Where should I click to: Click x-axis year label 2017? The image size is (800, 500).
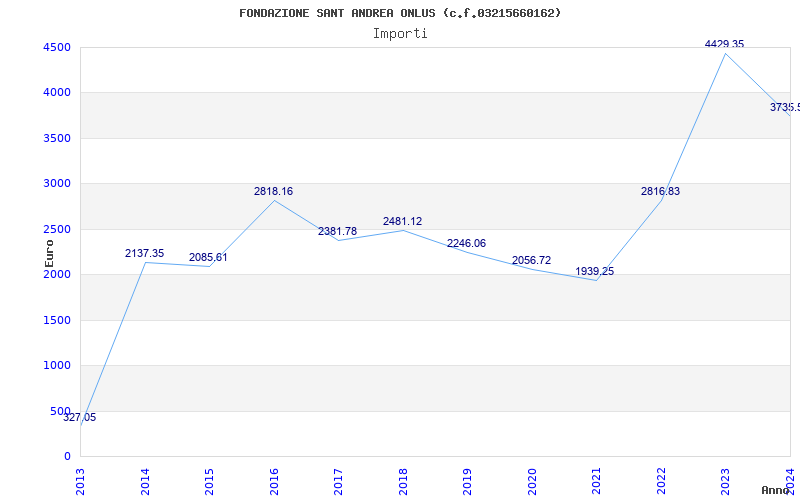click(338, 482)
